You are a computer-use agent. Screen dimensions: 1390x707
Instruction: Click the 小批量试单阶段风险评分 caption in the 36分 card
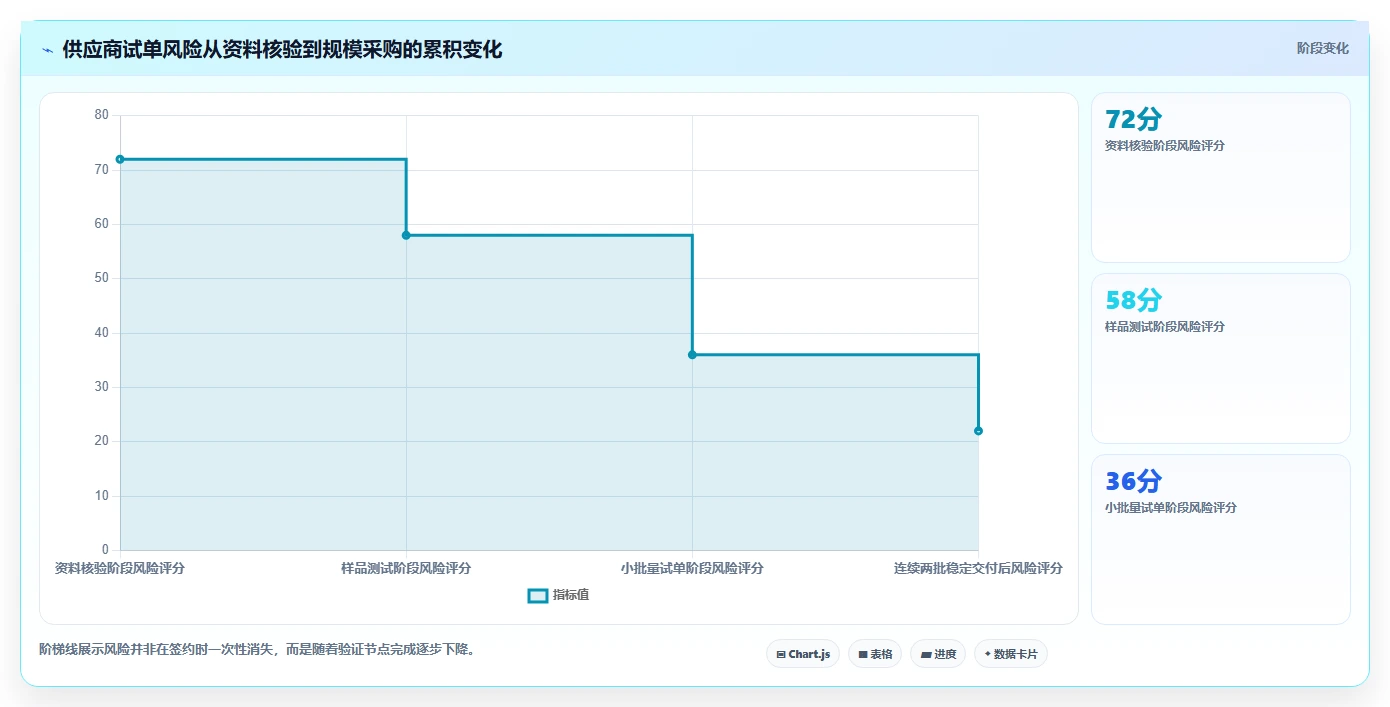pos(1171,508)
